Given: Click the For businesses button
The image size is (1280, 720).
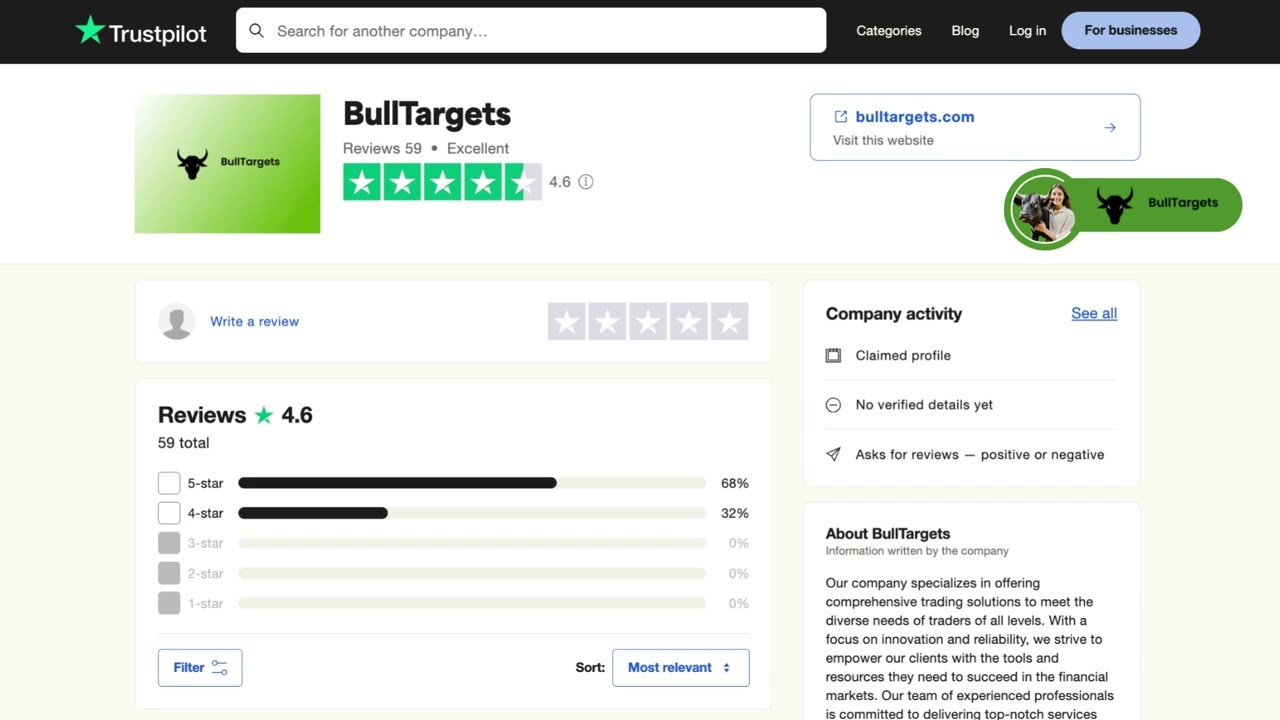Looking at the screenshot, I should (1131, 31).
